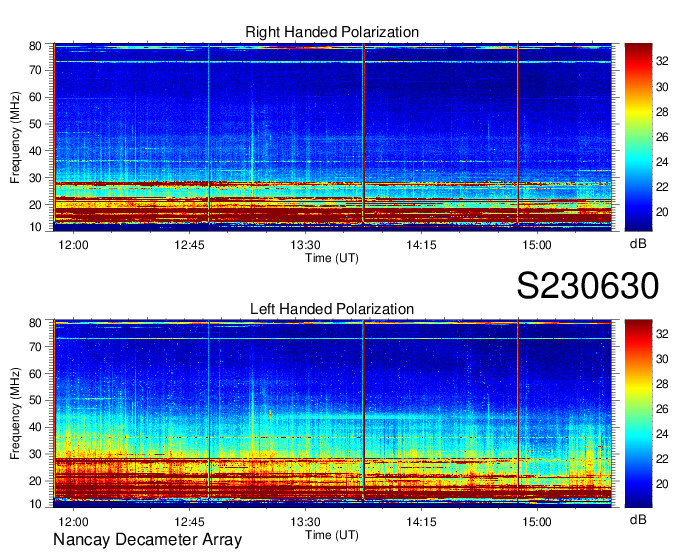Click 30 frequency tick of Right Handed plot

35,178
